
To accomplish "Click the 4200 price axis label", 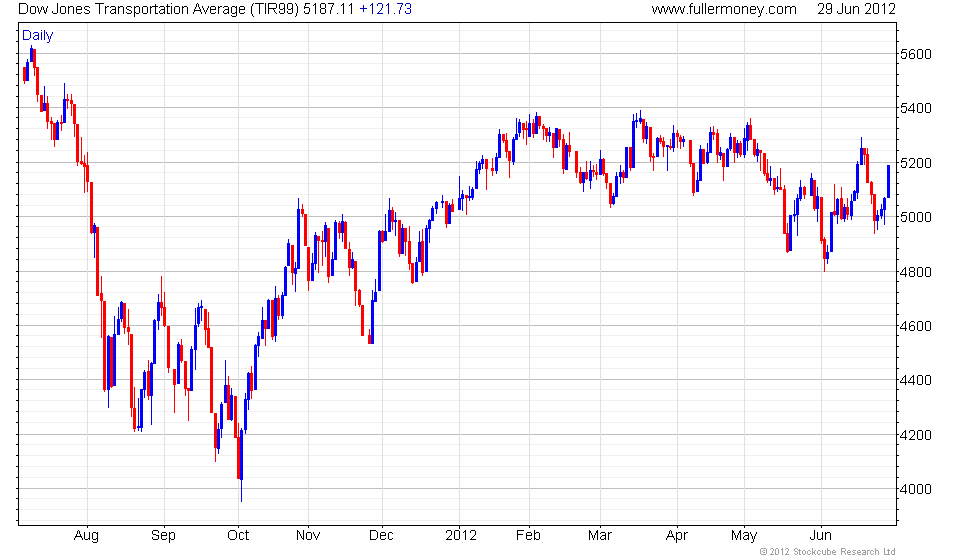I will coord(916,436).
